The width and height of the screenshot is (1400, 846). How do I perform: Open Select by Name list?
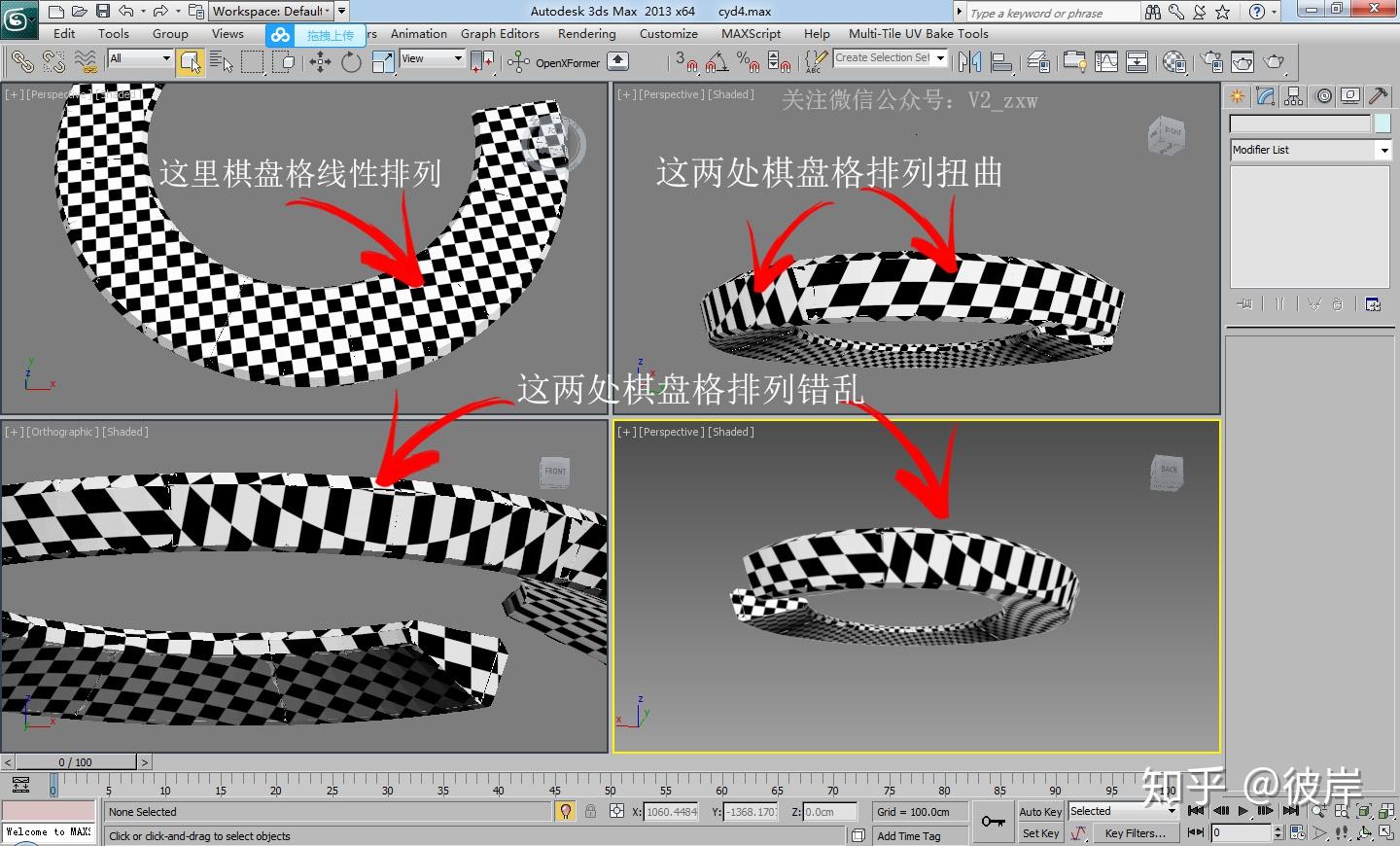pyautogui.click(x=222, y=62)
